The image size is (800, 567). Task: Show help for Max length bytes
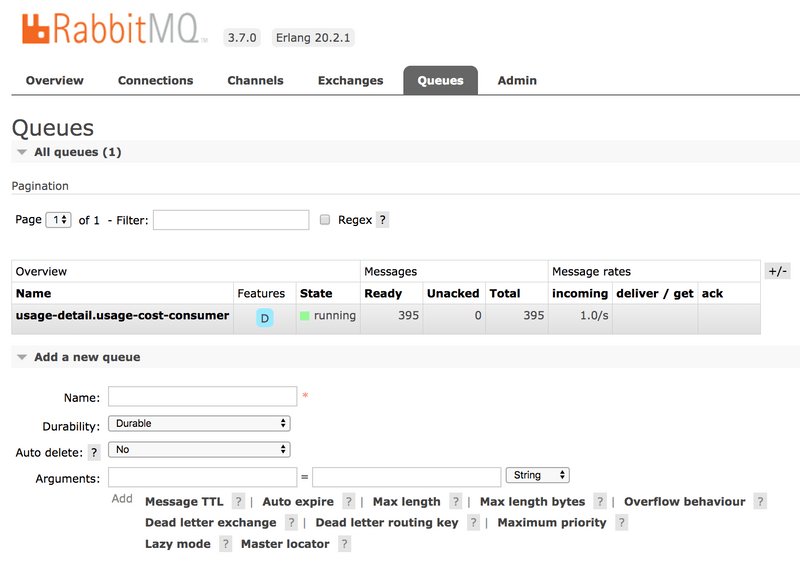[600, 502]
